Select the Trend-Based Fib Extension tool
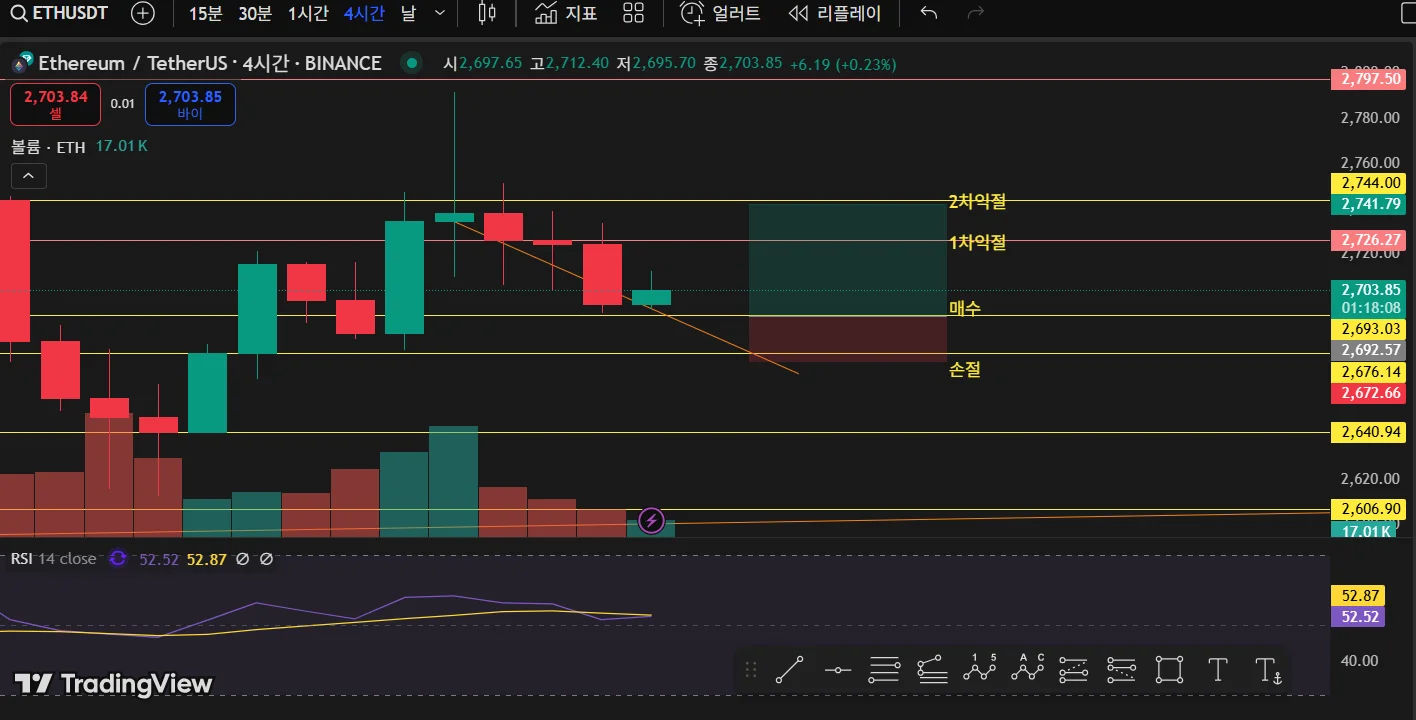Screen dimensions: 1416x720 tap(932, 670)
